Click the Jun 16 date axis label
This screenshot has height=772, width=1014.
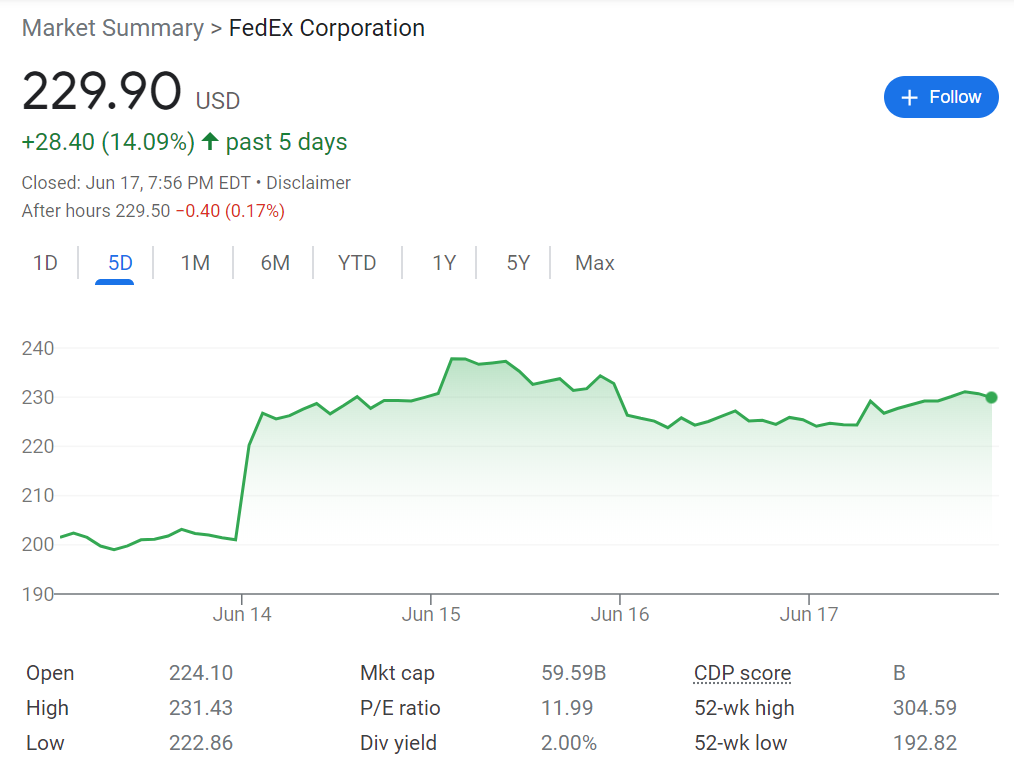pos(620,615)
